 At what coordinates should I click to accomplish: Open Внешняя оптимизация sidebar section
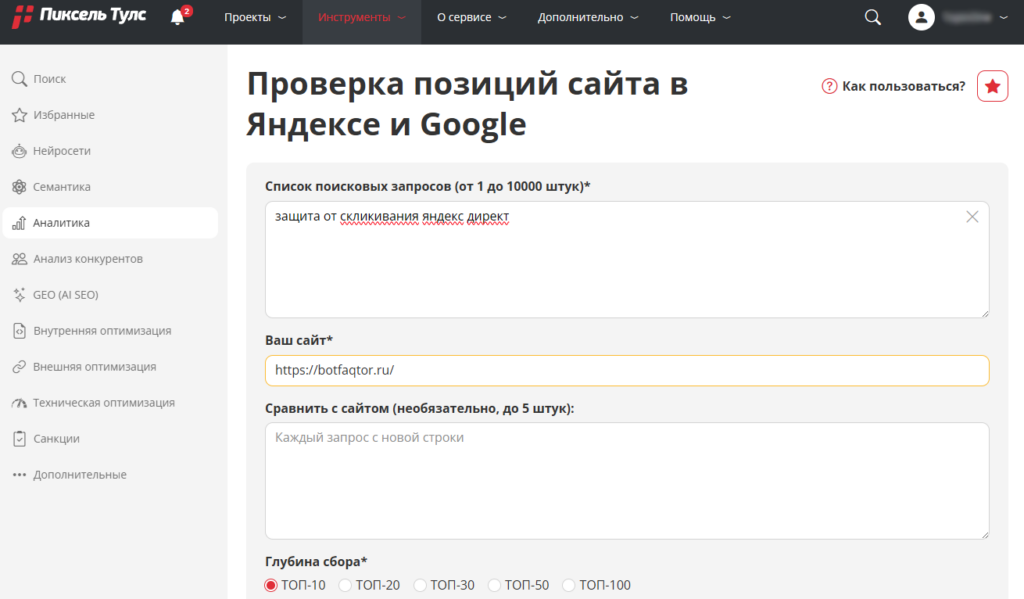pos(95,366)
